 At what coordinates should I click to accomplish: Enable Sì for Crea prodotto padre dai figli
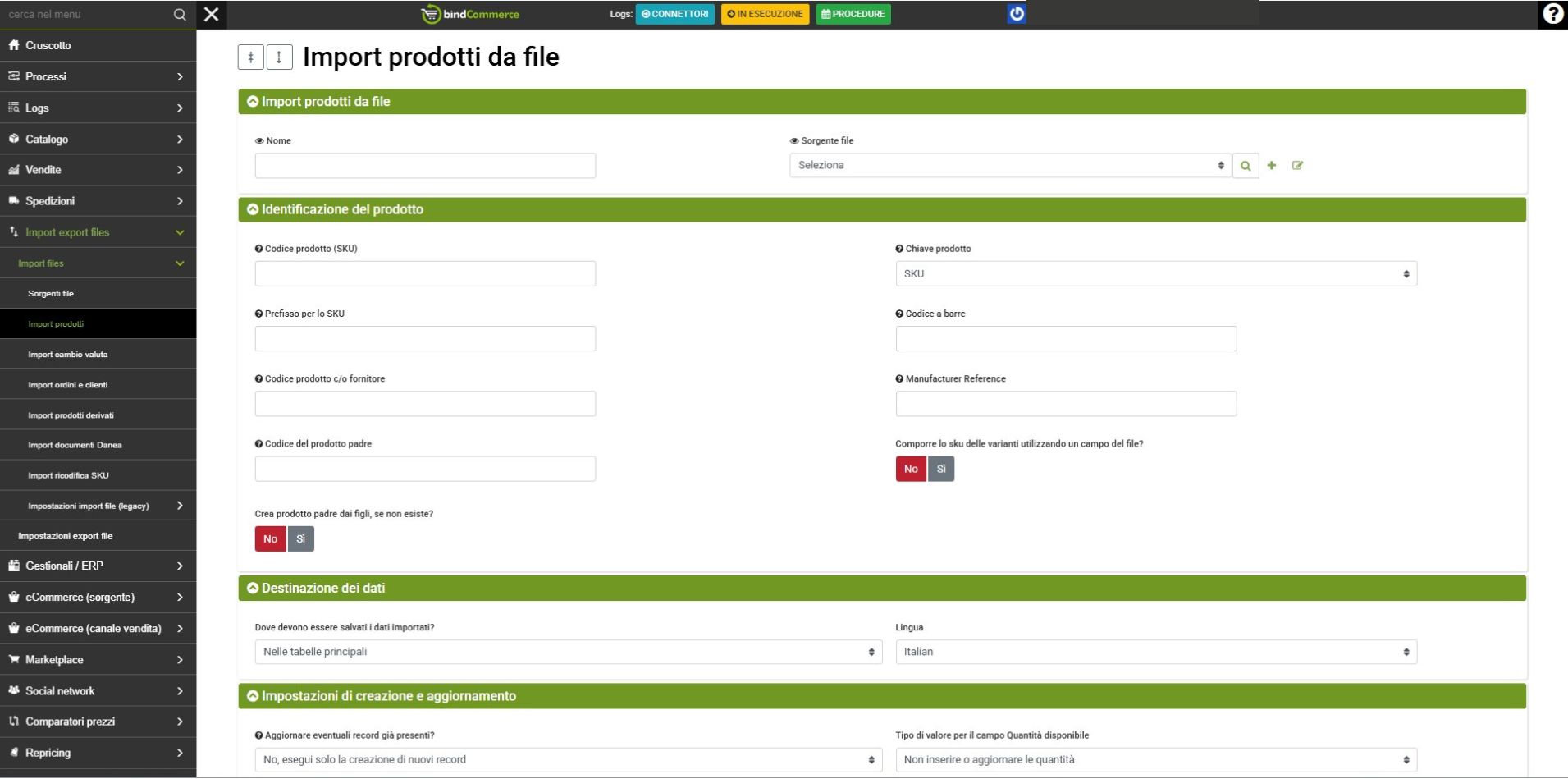(x=300, y=539)
